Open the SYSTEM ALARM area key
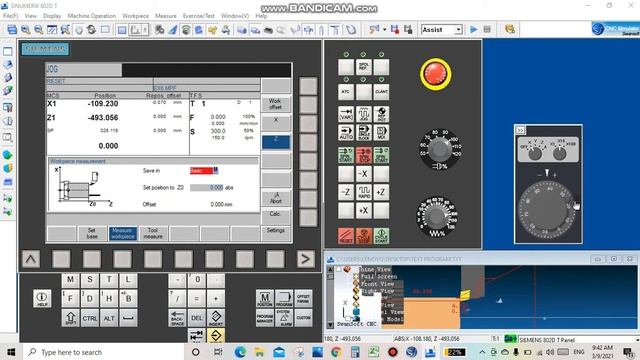The height and width of the screenshot is (360, 640). (x=284, y=318)
